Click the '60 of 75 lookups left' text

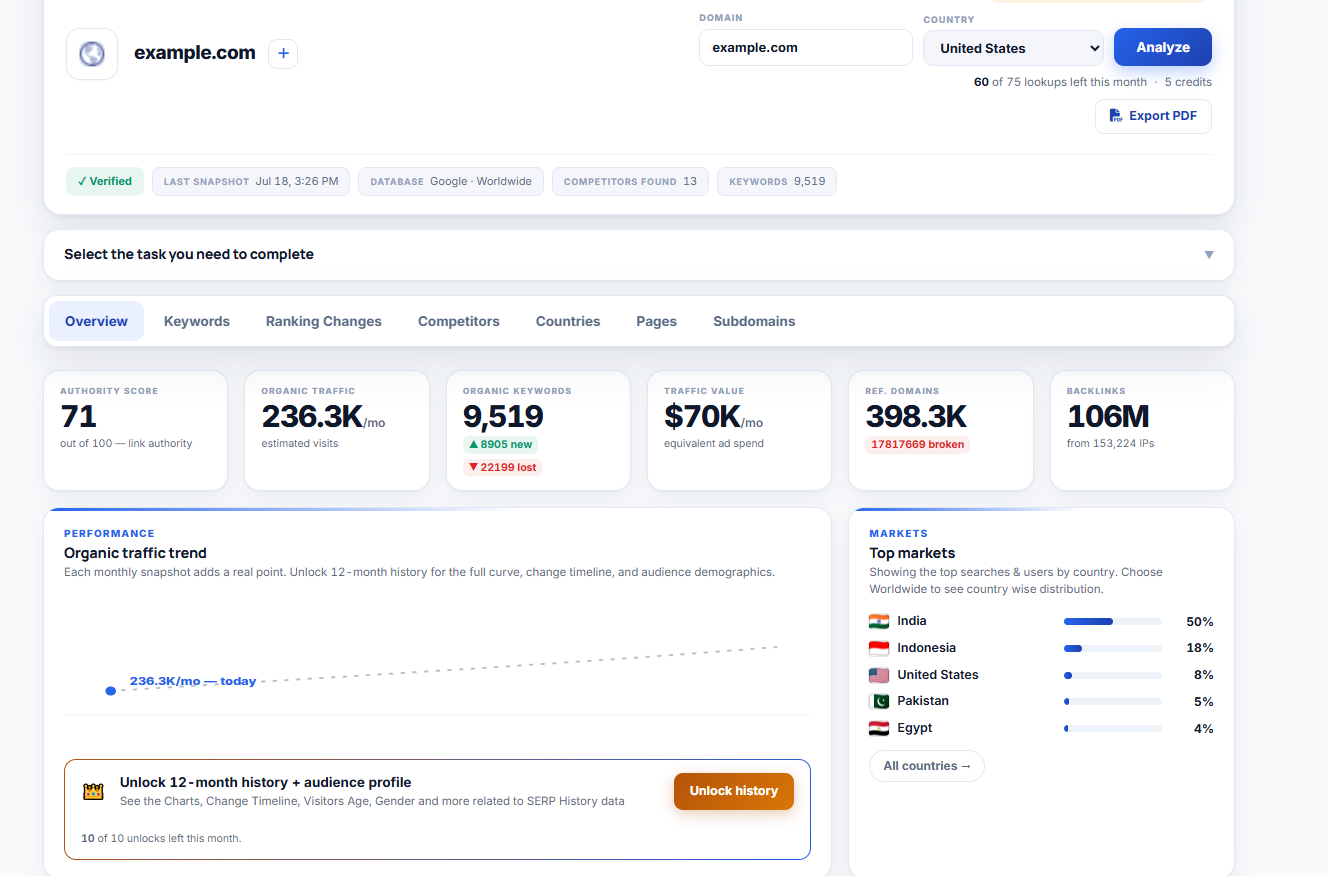1060,82
